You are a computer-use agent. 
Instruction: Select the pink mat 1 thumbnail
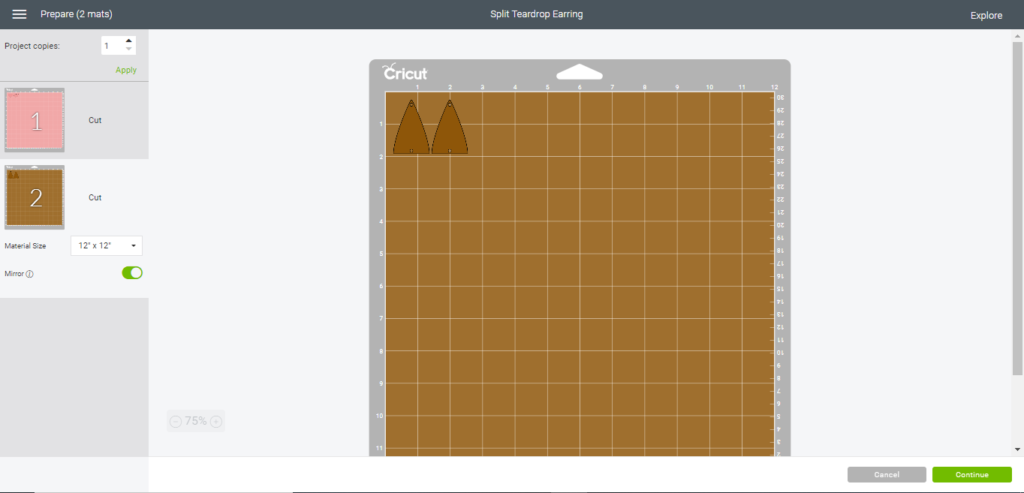pos(35,120)
